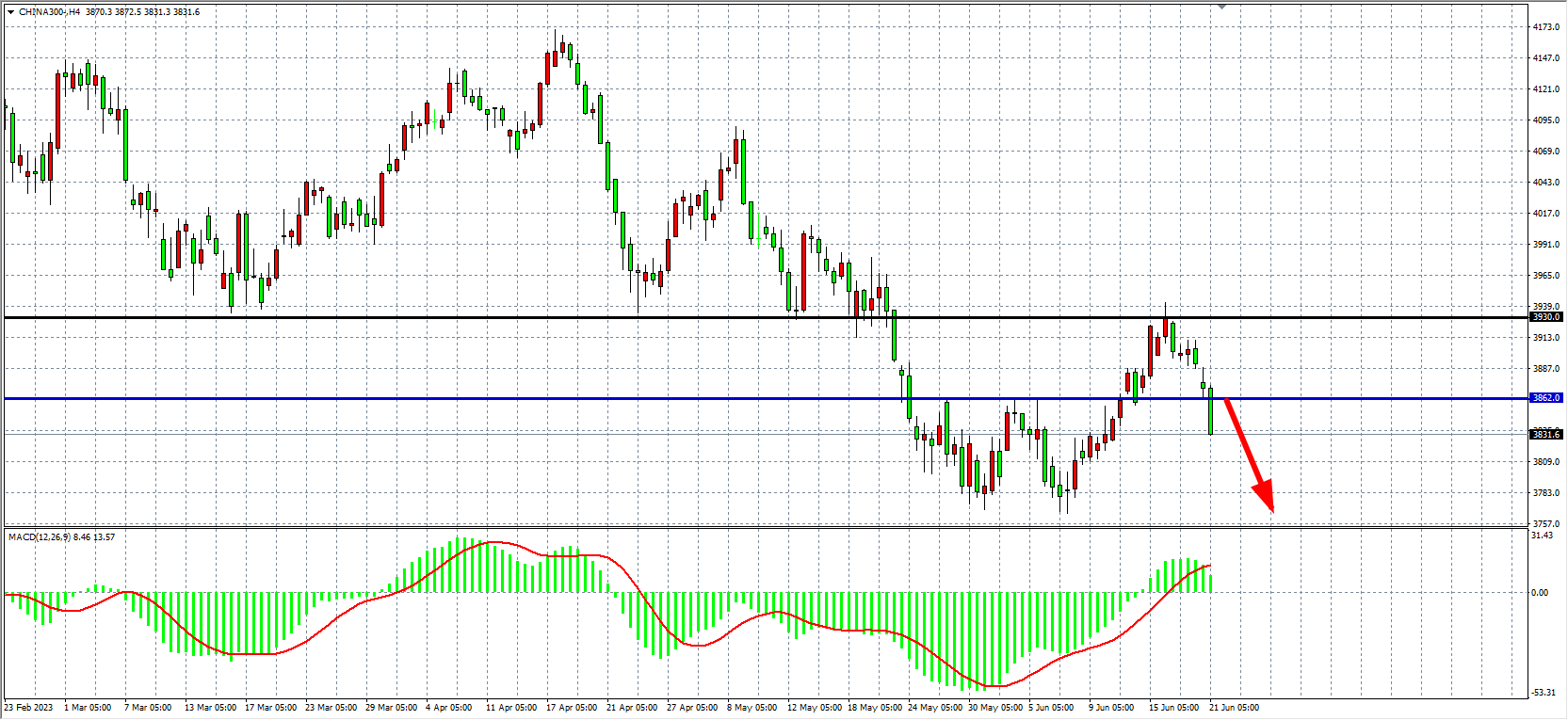1568x720 pixels.
Task: Click the 23 Feb 2023 date label
Action: pos(28,707)
